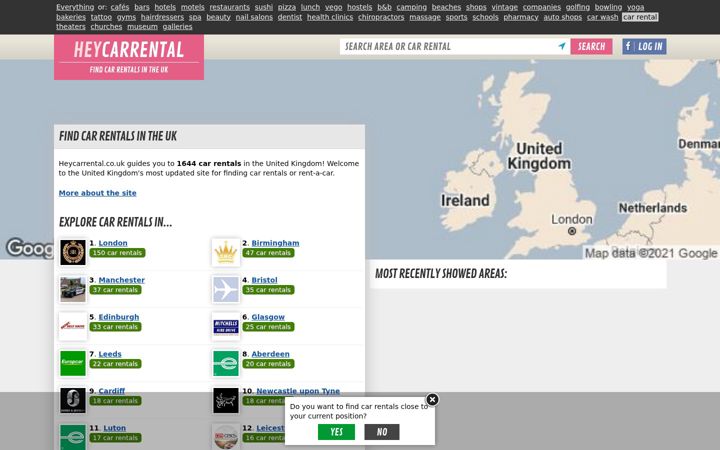Select the car wash category
Screen dimensions: 720x450
point(602,17)
